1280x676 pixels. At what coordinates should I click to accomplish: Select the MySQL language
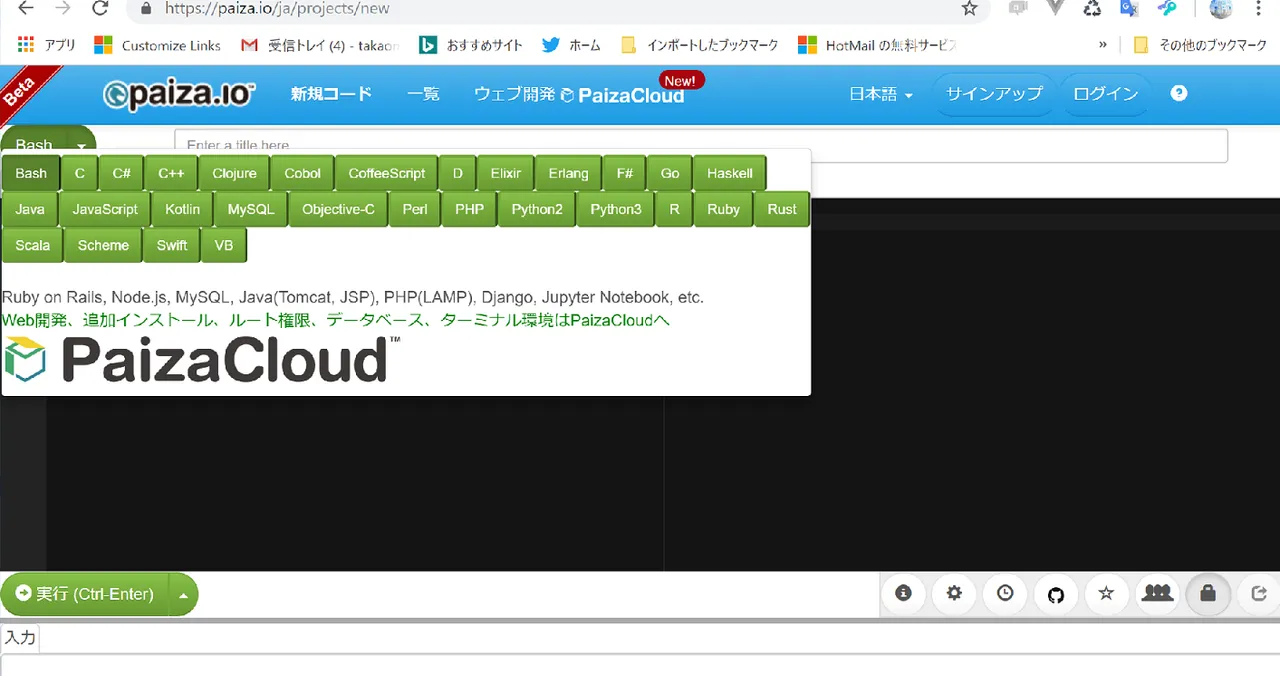point(251,209)
